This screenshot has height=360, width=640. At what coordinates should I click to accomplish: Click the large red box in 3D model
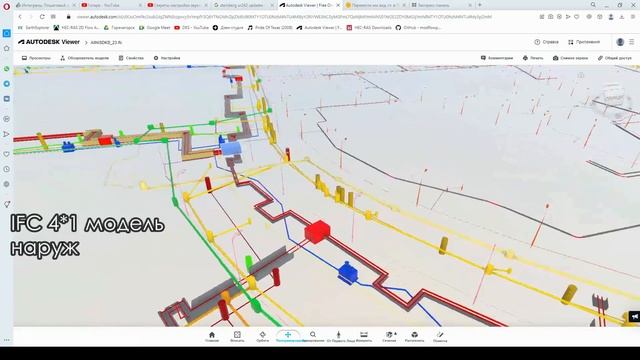317,232
